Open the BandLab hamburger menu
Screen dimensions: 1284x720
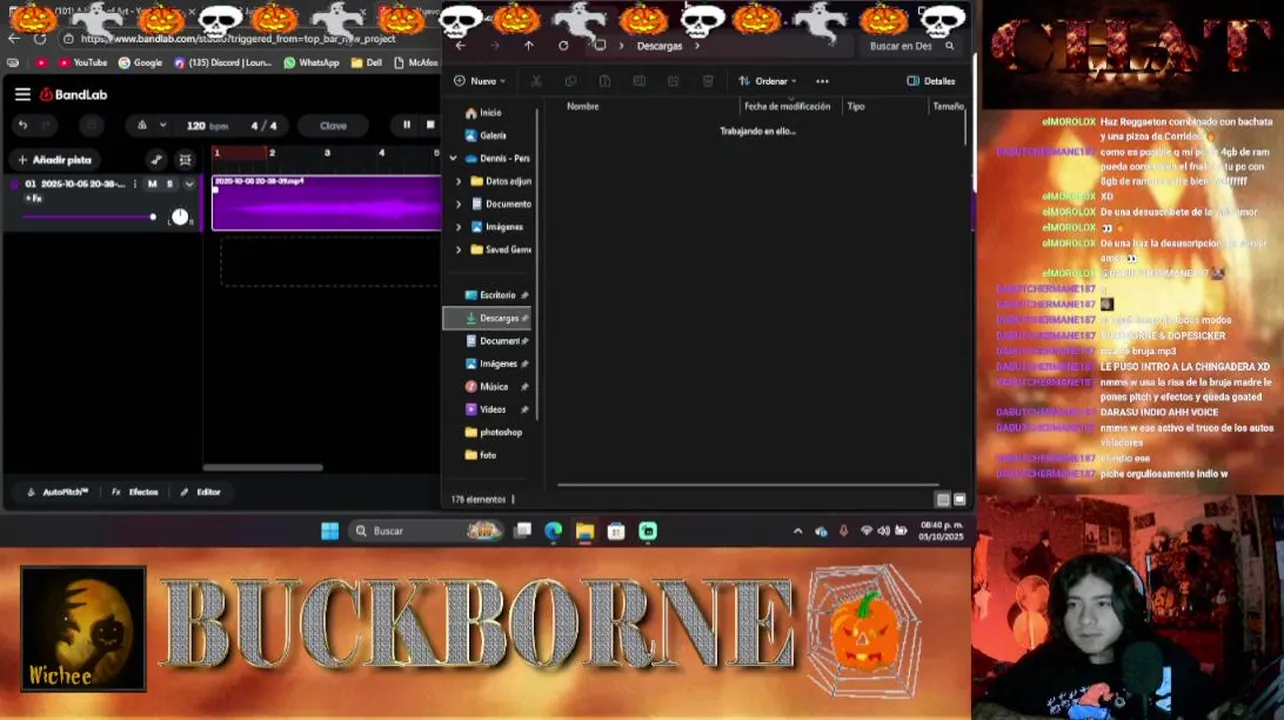[22, 94]
